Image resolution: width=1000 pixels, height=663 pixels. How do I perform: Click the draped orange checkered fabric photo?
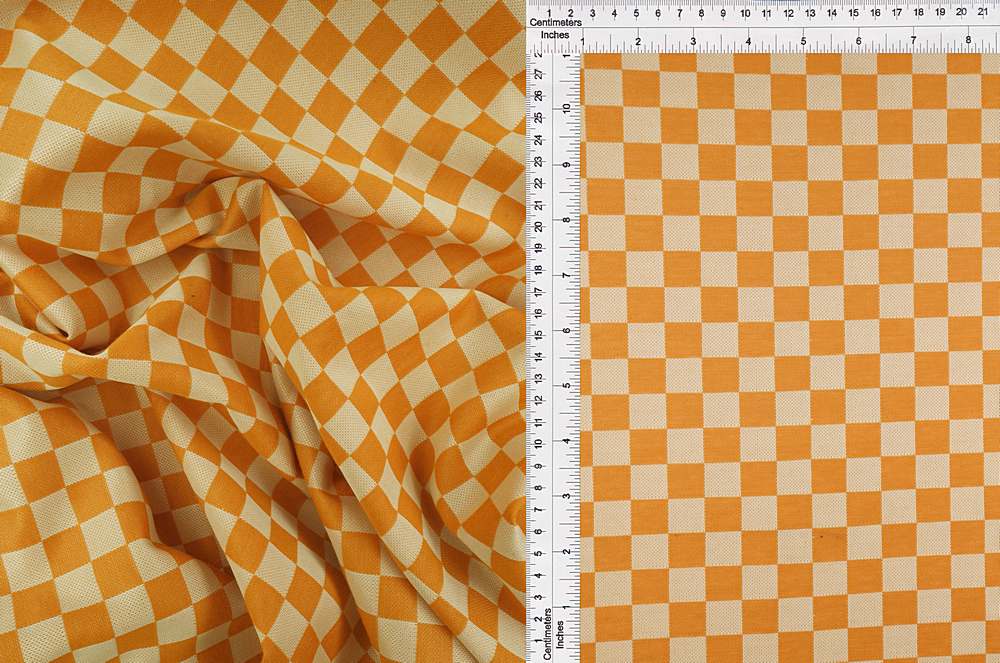tap(262, 332)
